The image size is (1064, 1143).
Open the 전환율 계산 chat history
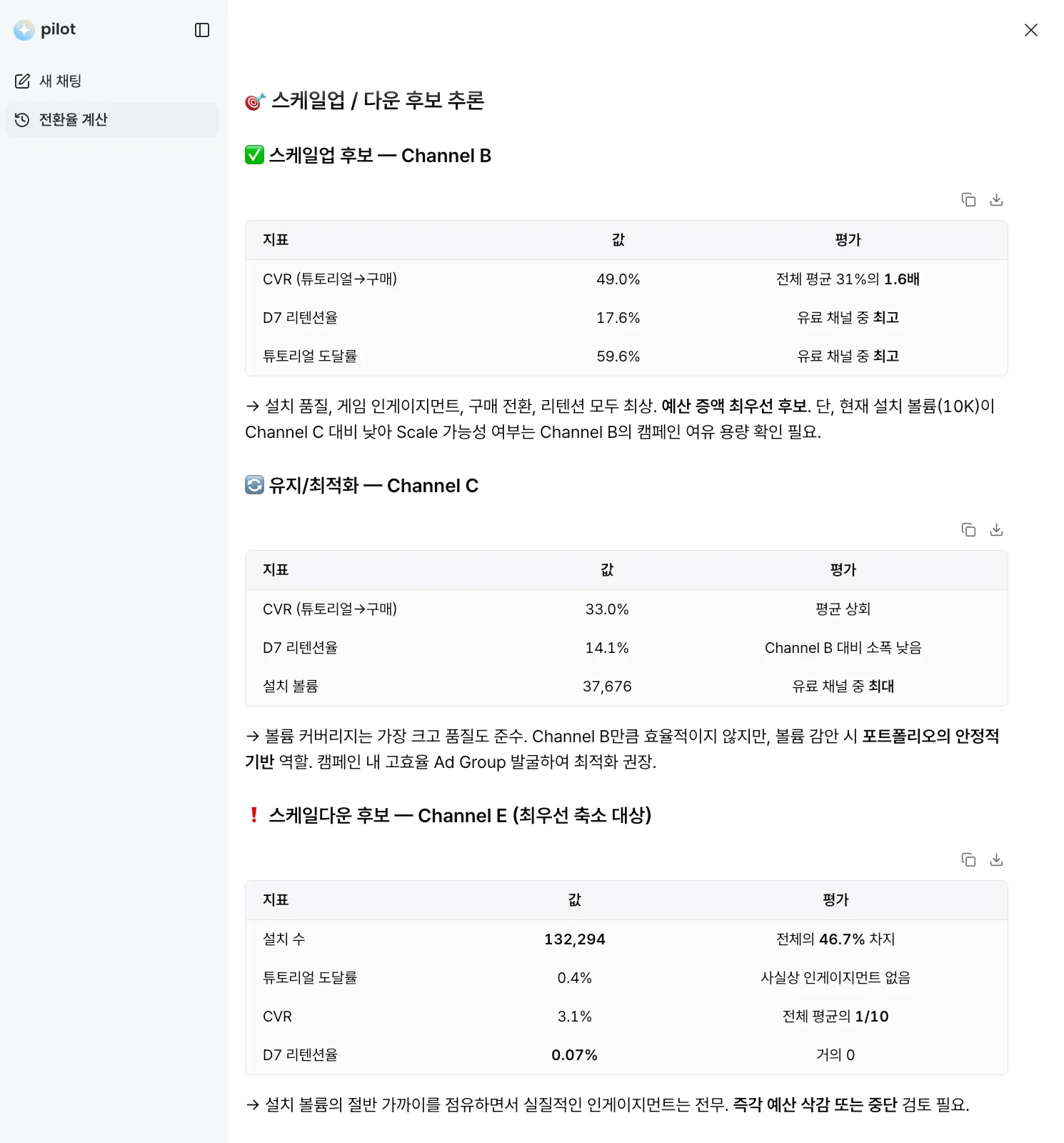73,120
